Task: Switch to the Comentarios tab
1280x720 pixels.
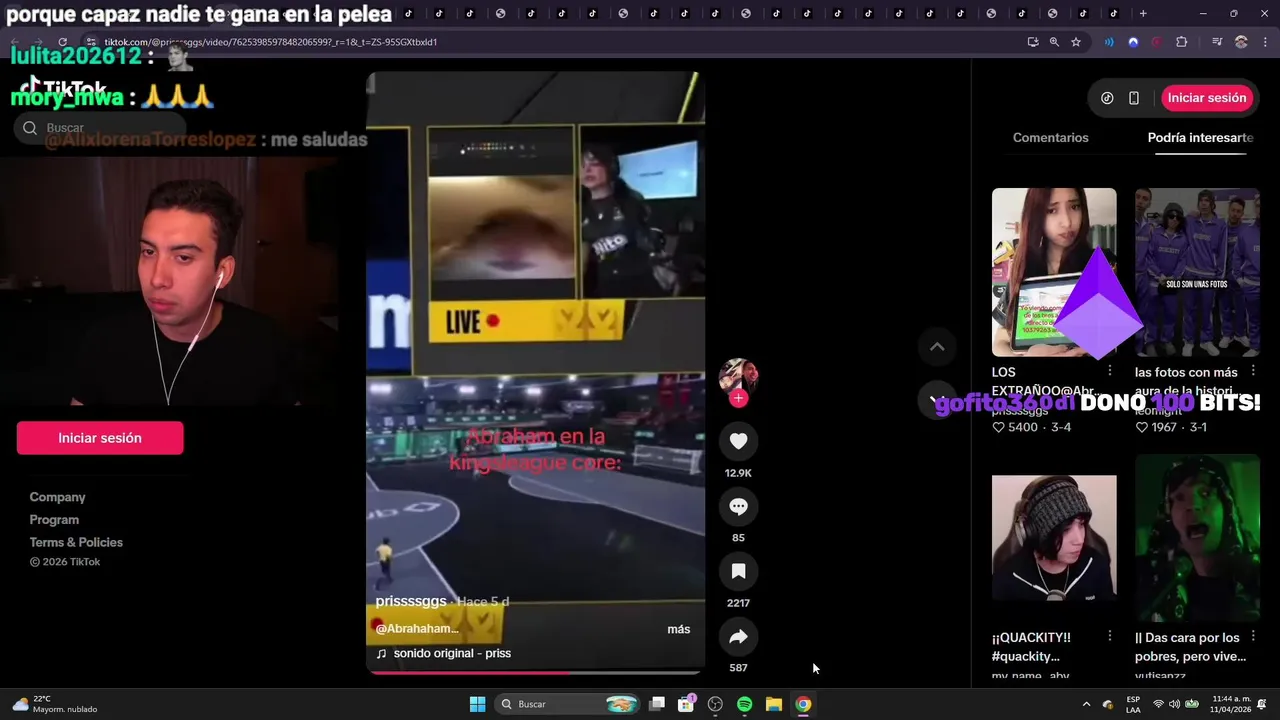Action: click(1050, 137)
